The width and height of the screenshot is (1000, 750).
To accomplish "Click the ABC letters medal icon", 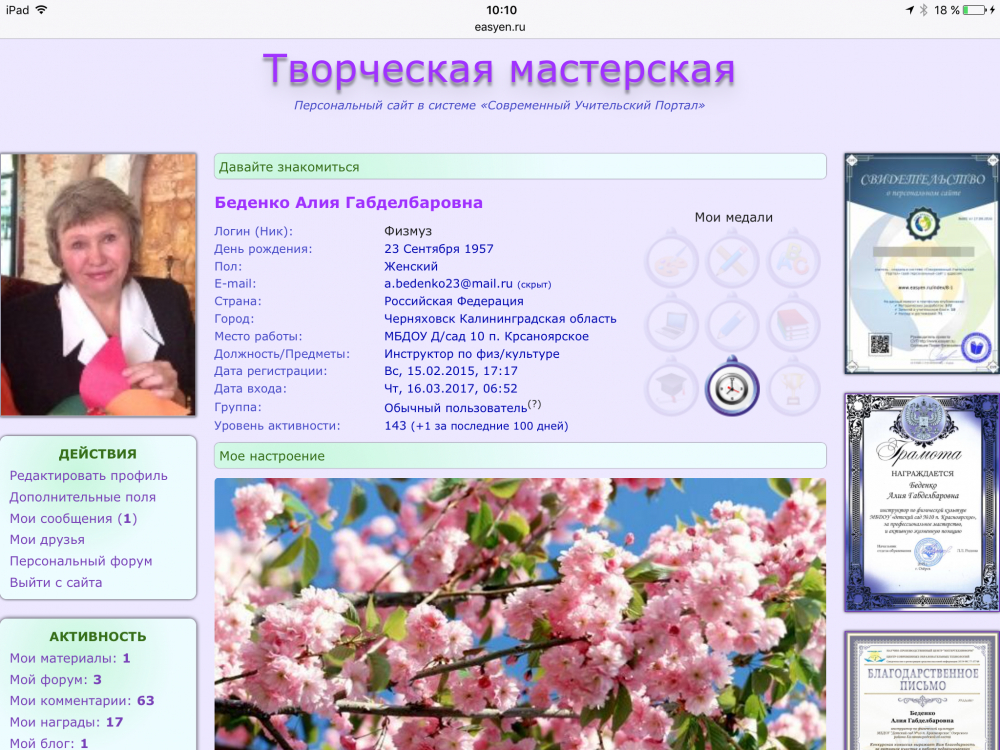I will [793, 260].
